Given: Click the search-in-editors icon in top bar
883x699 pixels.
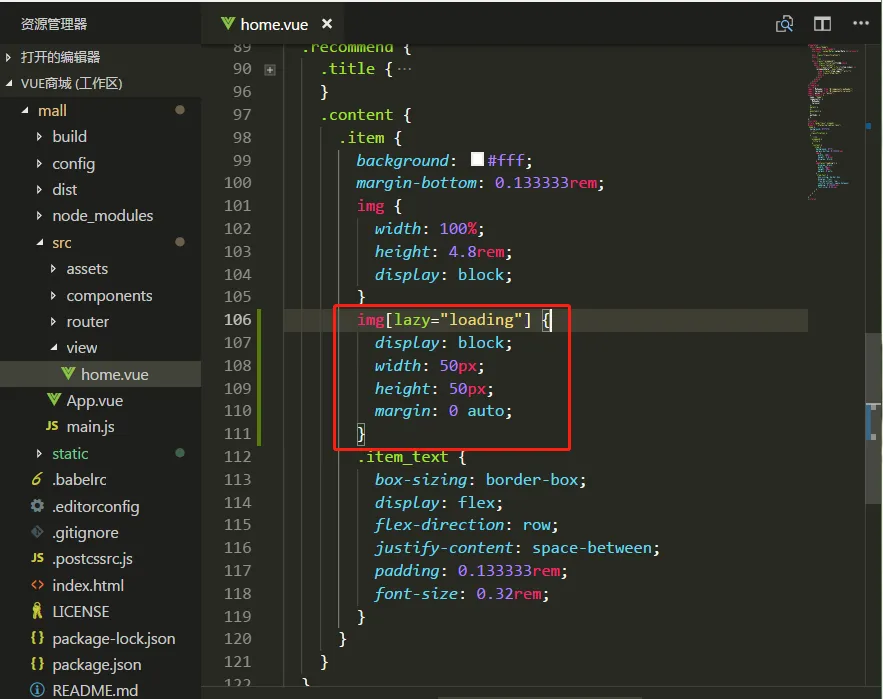Looking at the screenshot, I should 785,24.
